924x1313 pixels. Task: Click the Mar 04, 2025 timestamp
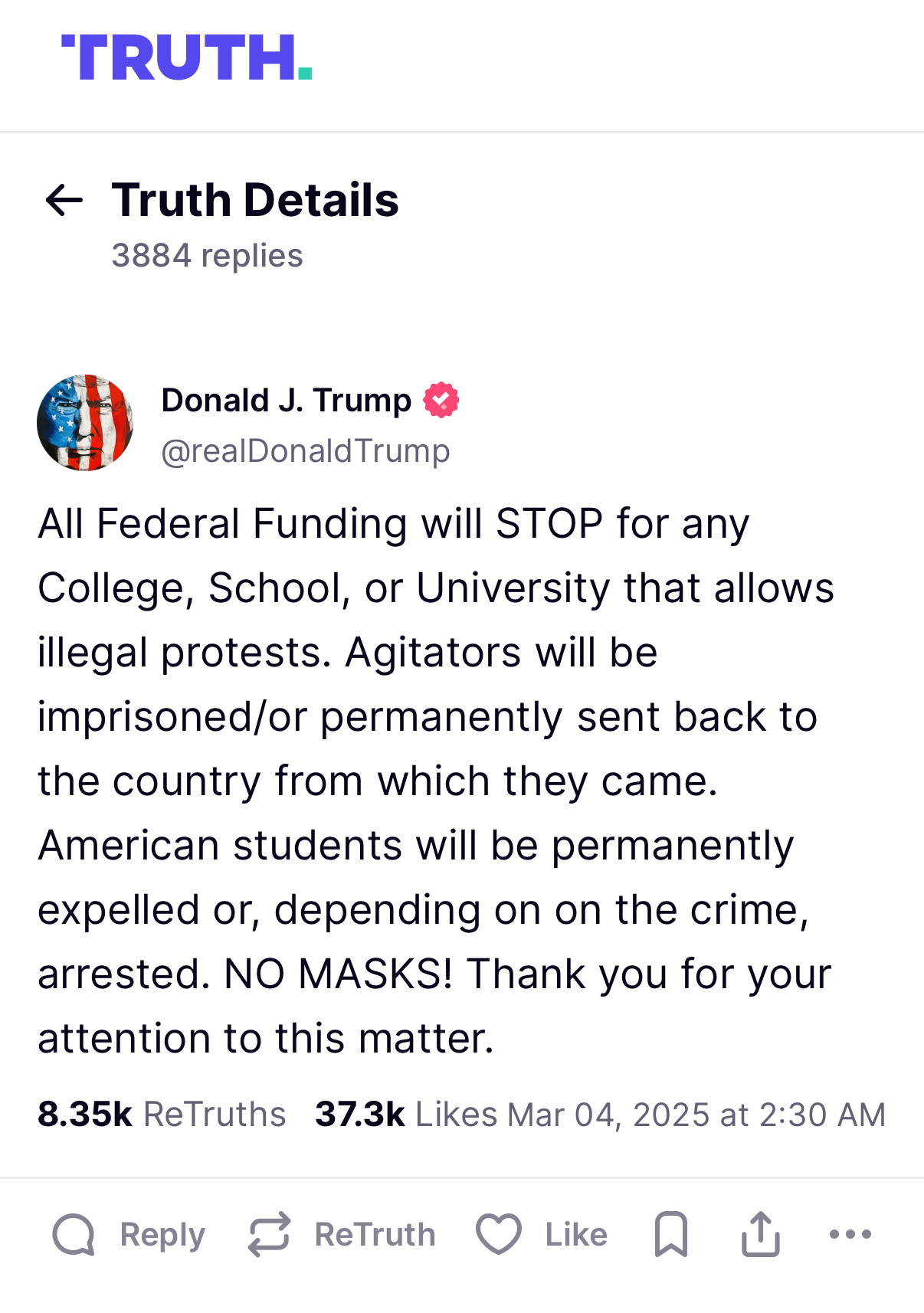(696, 1115)
